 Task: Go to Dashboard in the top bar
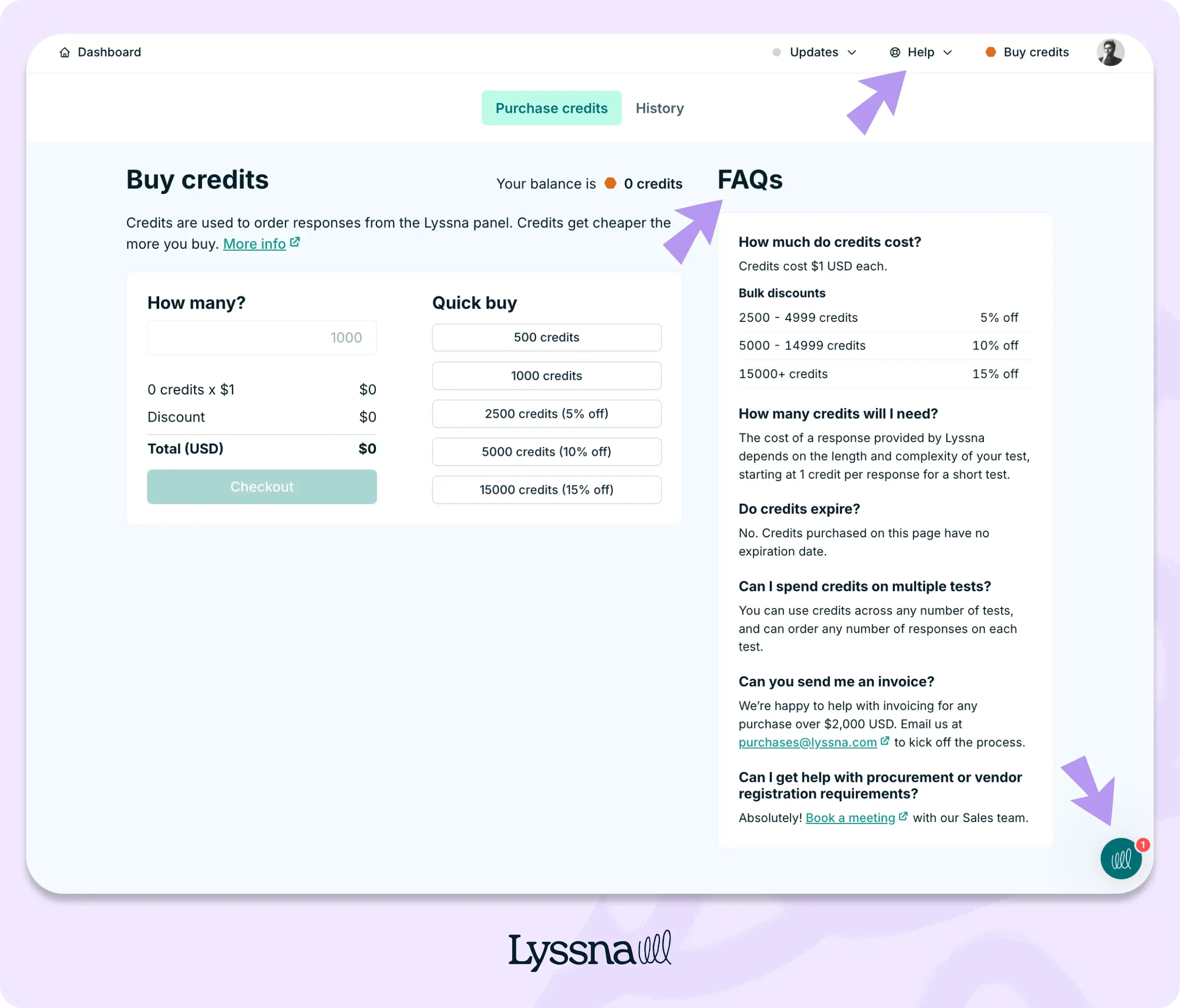(109, 52)
